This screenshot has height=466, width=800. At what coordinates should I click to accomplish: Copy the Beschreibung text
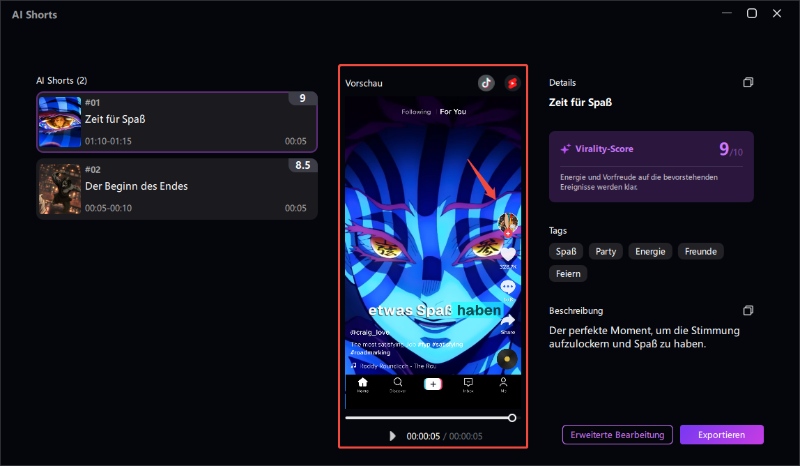[x=748, y=310]
